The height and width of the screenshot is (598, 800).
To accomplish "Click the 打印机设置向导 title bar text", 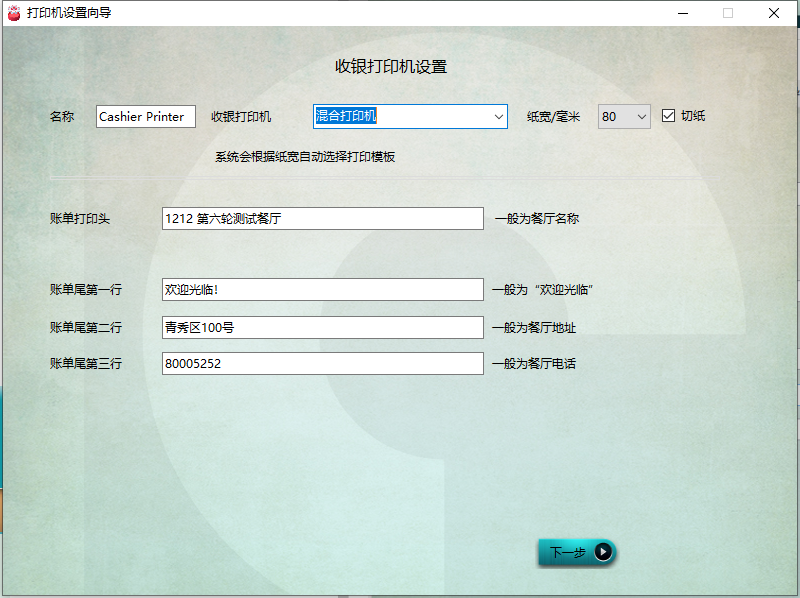I will coord(69,13).
